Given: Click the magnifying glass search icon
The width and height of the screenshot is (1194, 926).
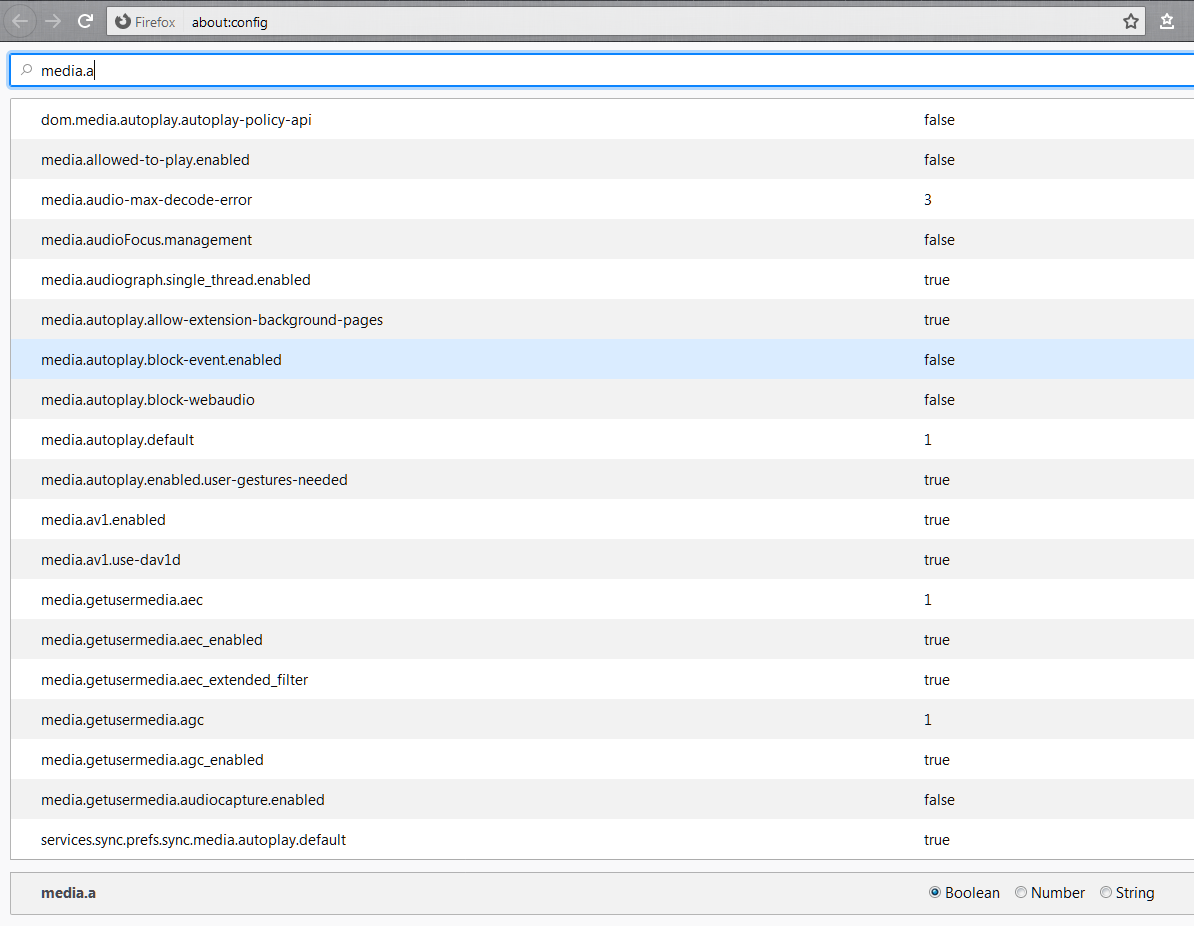Looking at the screenshot, I should 25,69.
